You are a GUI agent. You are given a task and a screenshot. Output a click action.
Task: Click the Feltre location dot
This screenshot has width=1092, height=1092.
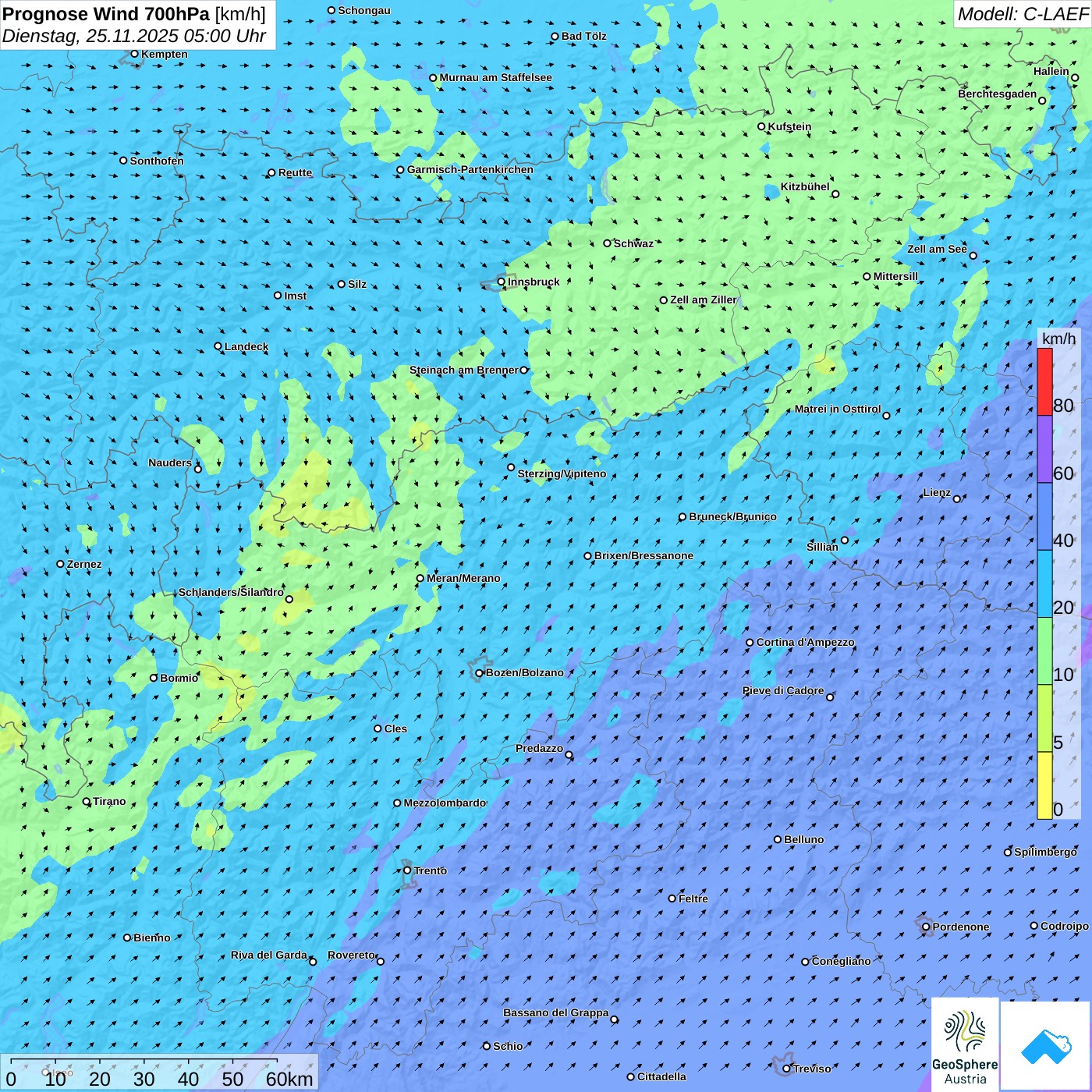point(672,899)
